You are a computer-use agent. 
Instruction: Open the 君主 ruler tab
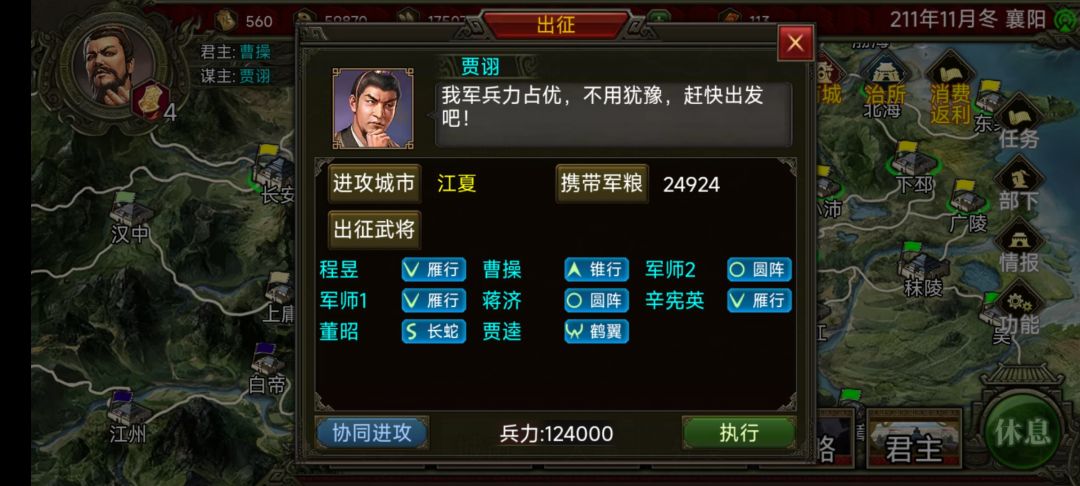click(x=913, y=438)
